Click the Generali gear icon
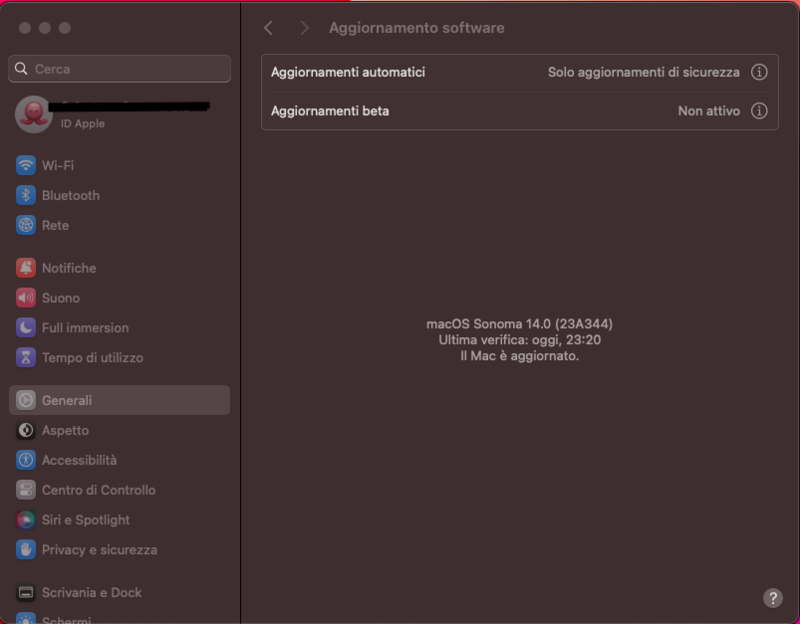 pos(26,401)
